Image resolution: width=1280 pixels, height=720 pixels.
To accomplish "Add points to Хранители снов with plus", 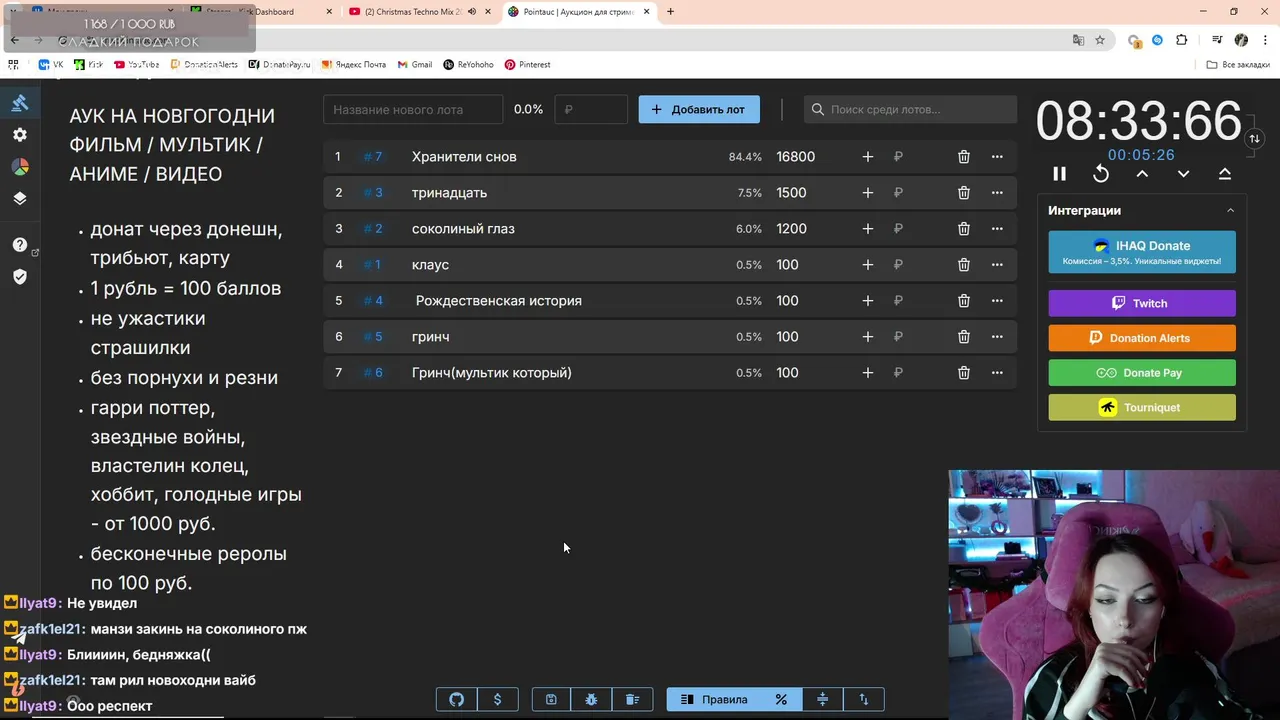I will [x=868, y=157].
